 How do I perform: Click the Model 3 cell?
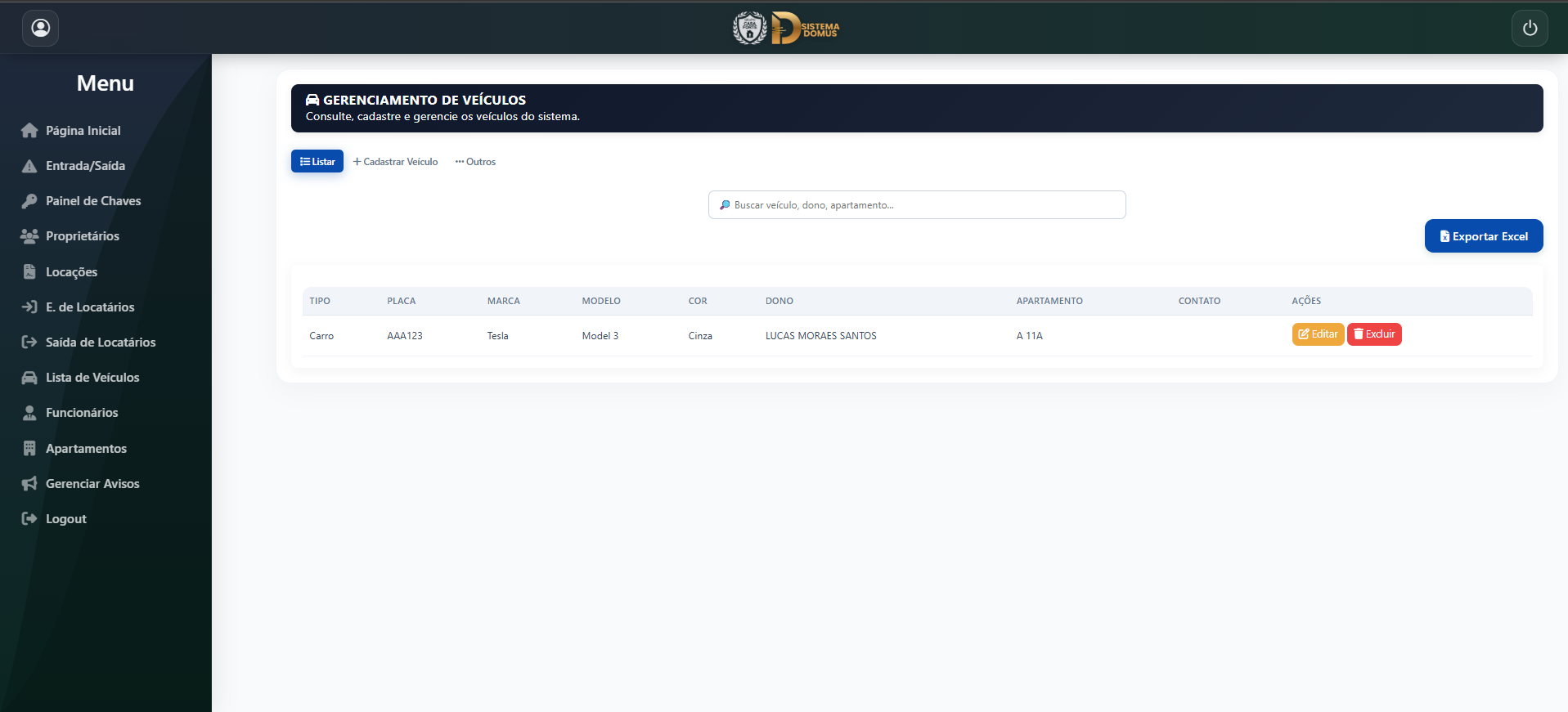[x=600, y=336]
